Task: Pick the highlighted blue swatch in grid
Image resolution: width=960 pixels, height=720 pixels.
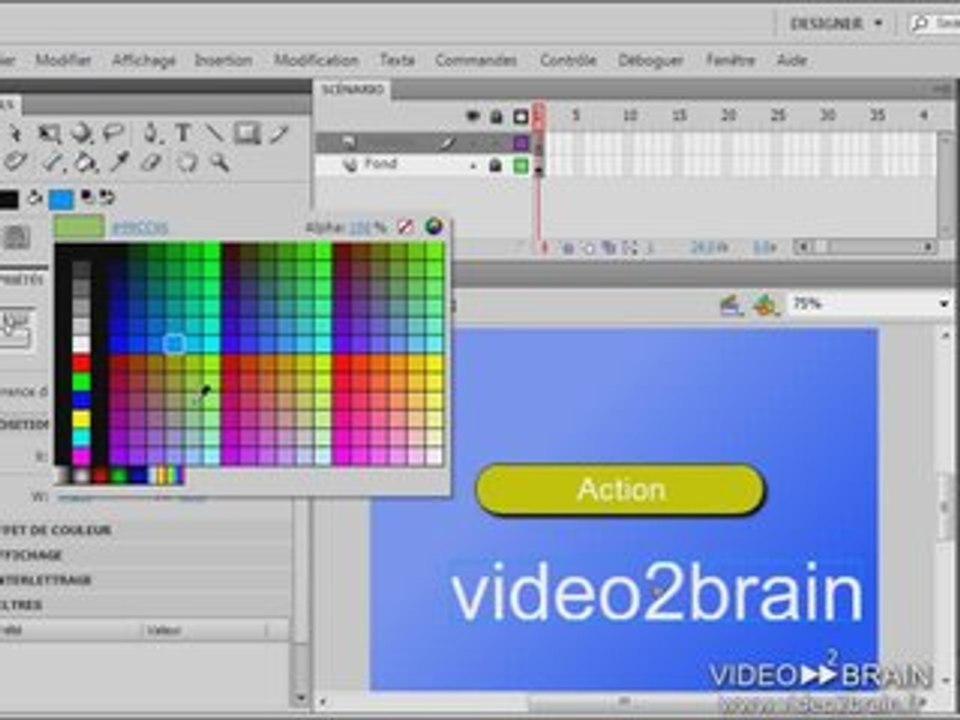Action: (x=174, y=343)
